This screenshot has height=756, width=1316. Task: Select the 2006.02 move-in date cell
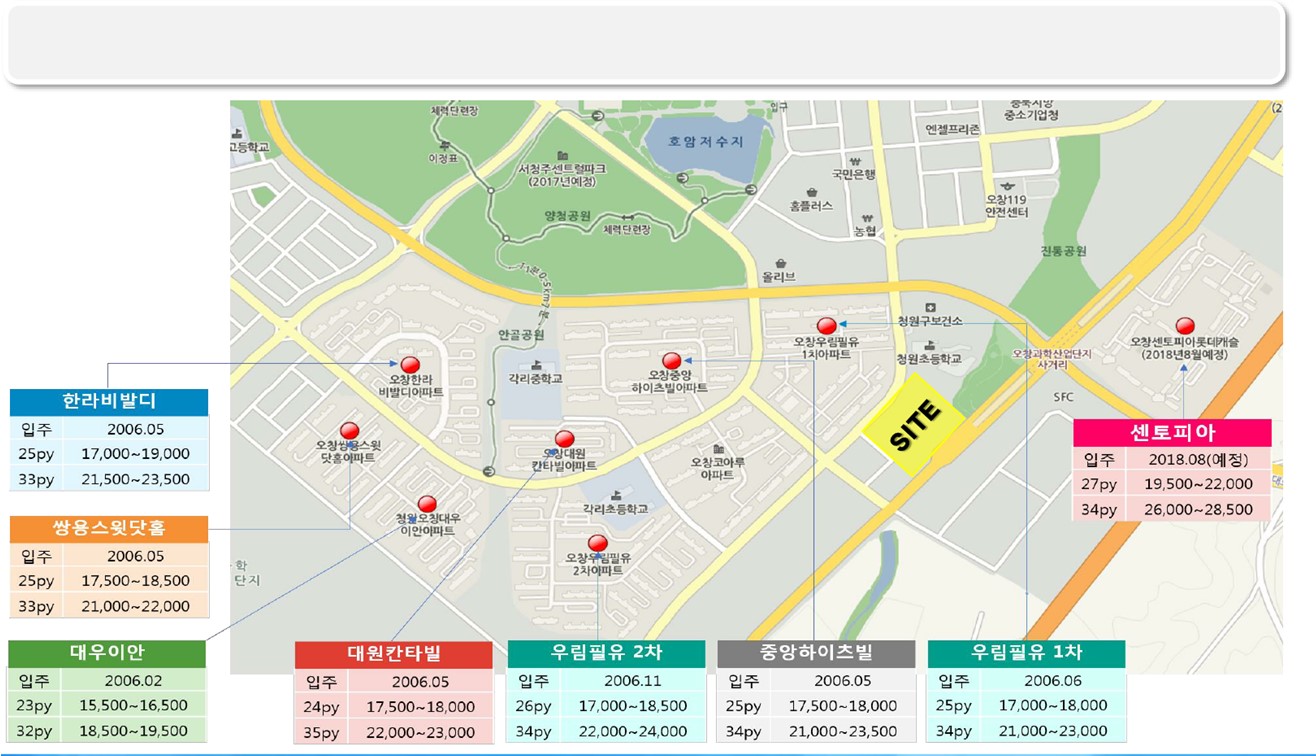click(134, 680)
